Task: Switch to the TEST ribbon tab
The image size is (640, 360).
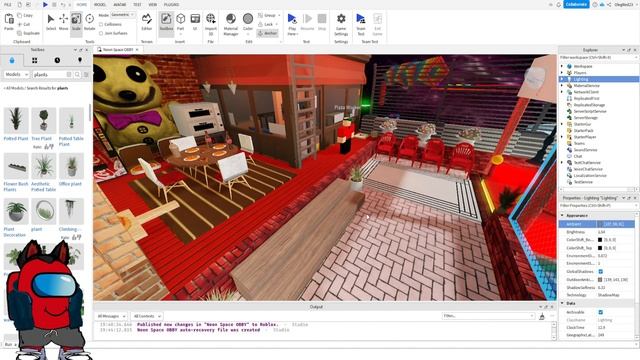Action: tap(137, 4)
